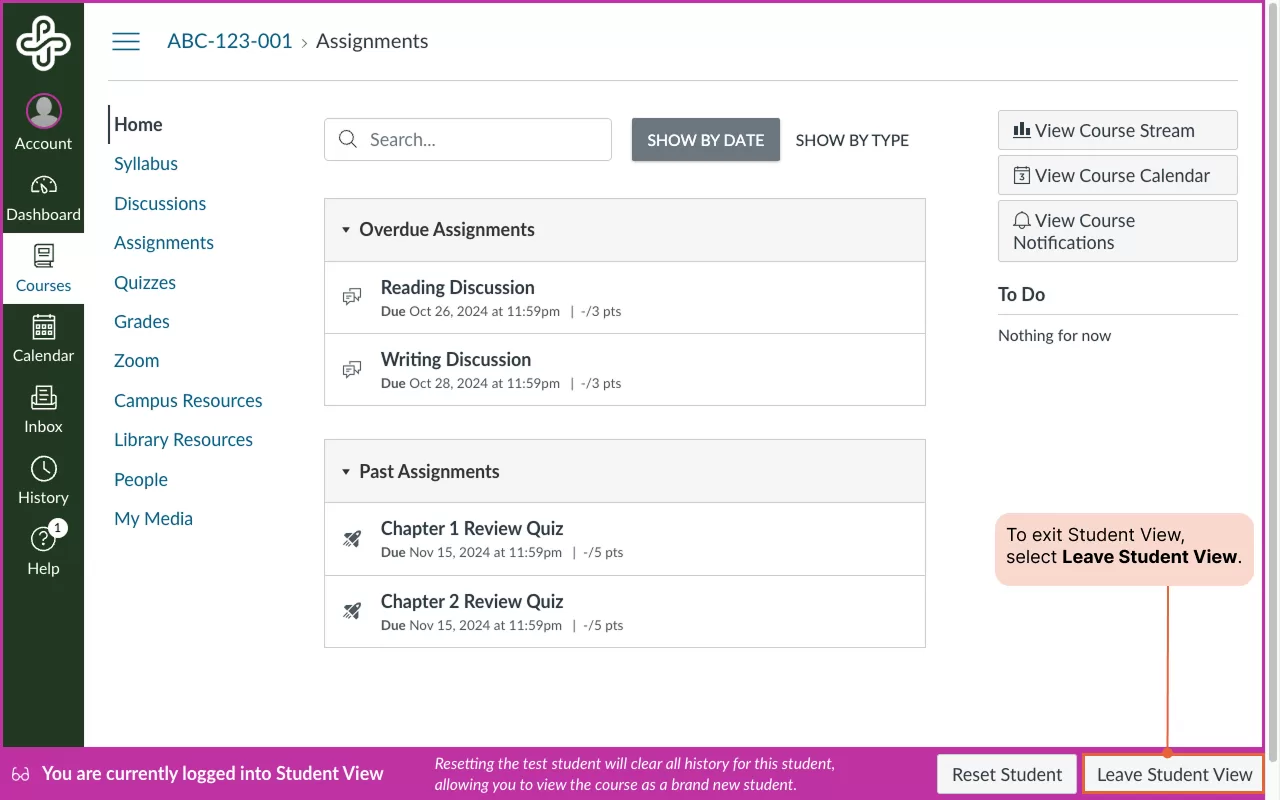Open Campus Resources link
Screen dimensions: 1280x800
pyautogui.click(x=188, y=401)
